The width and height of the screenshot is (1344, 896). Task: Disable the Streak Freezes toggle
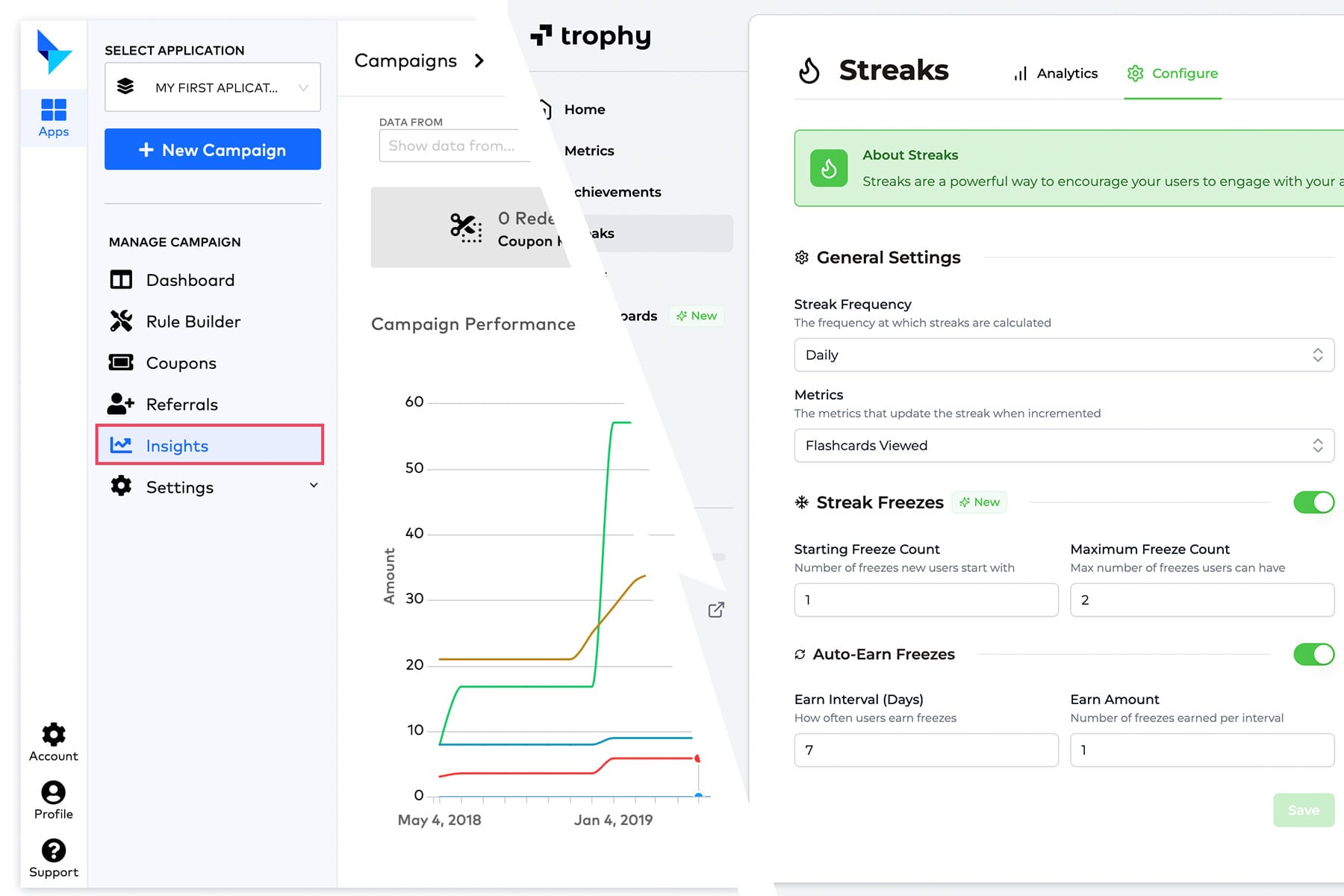(x=1314, y=502)
